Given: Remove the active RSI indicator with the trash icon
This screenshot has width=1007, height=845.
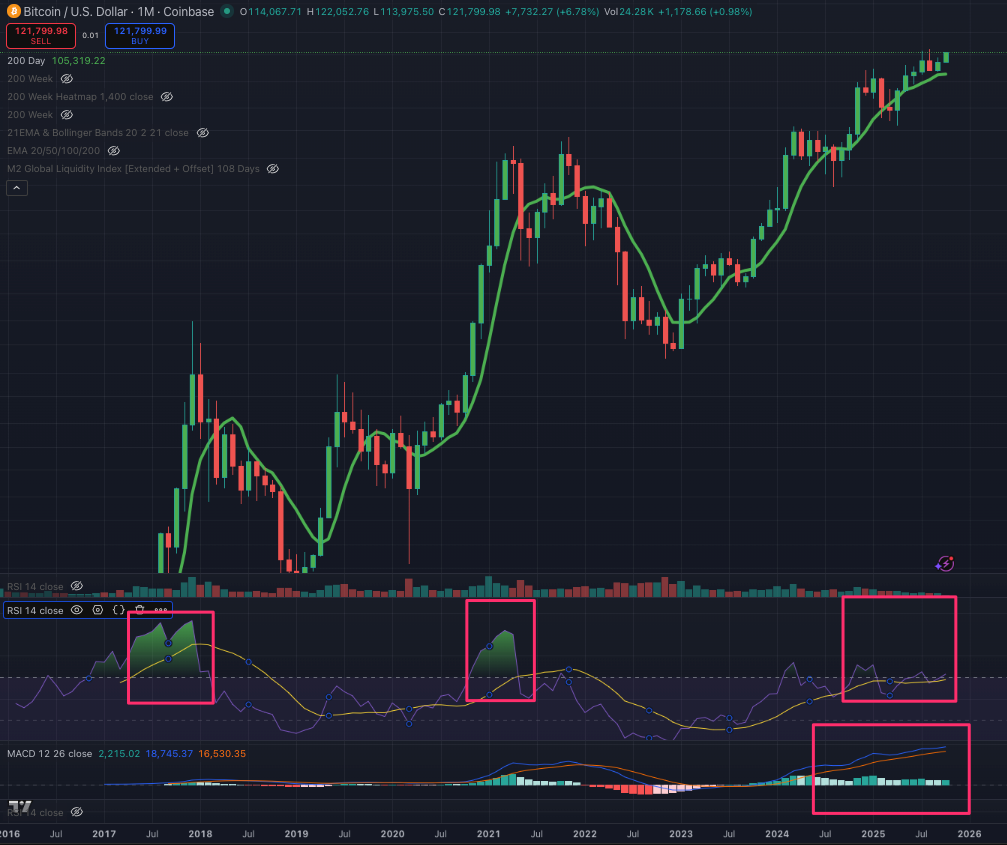Looking at the screenshot, I should 139,610.
